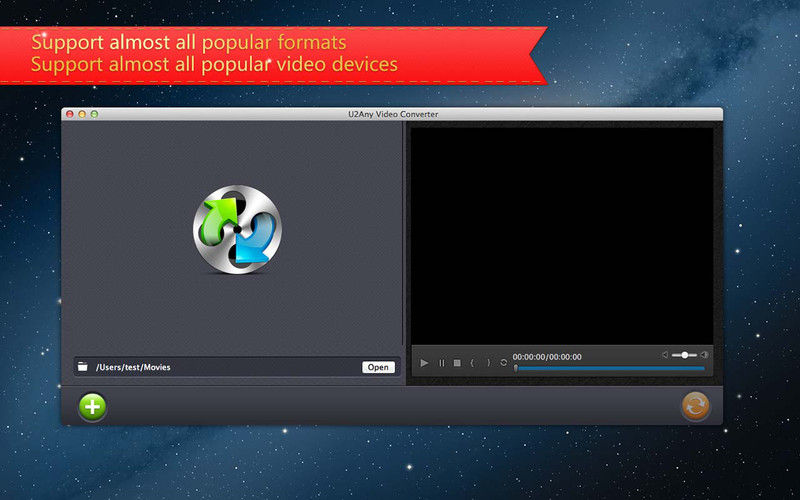800x500 pixels.
Task: Pause the video preview
Action: [x=442, y=363]
